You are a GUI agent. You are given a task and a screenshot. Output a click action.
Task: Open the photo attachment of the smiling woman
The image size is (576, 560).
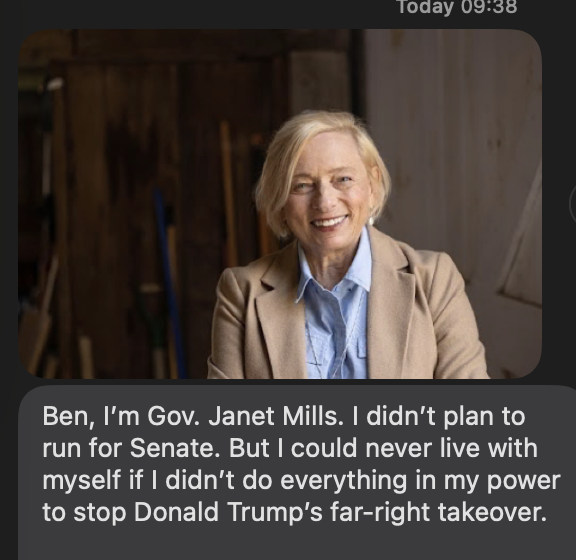pyautogui.click(x=280, y=204)
